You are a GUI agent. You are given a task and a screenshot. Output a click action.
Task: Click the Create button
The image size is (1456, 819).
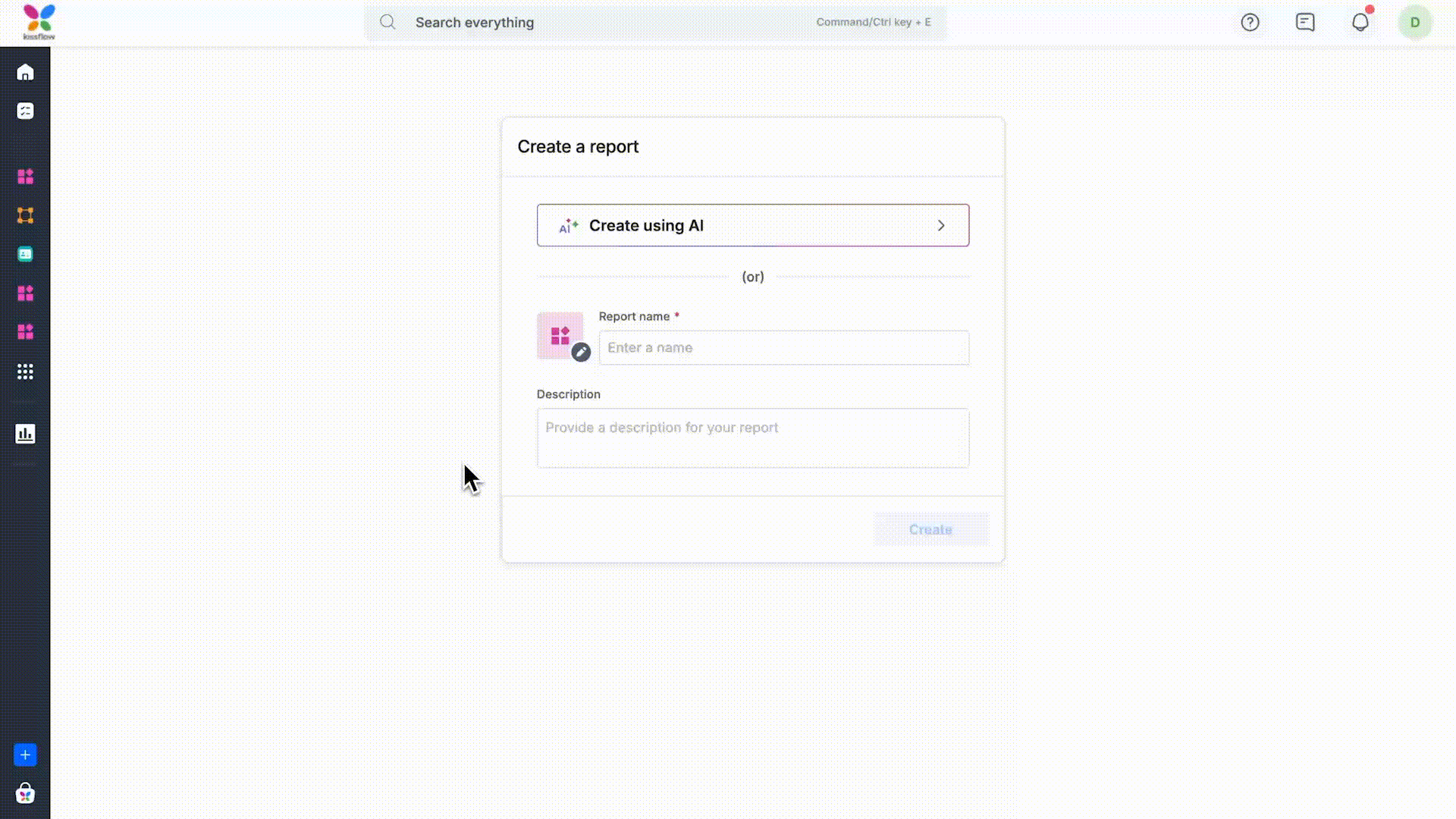pos(930,529)
